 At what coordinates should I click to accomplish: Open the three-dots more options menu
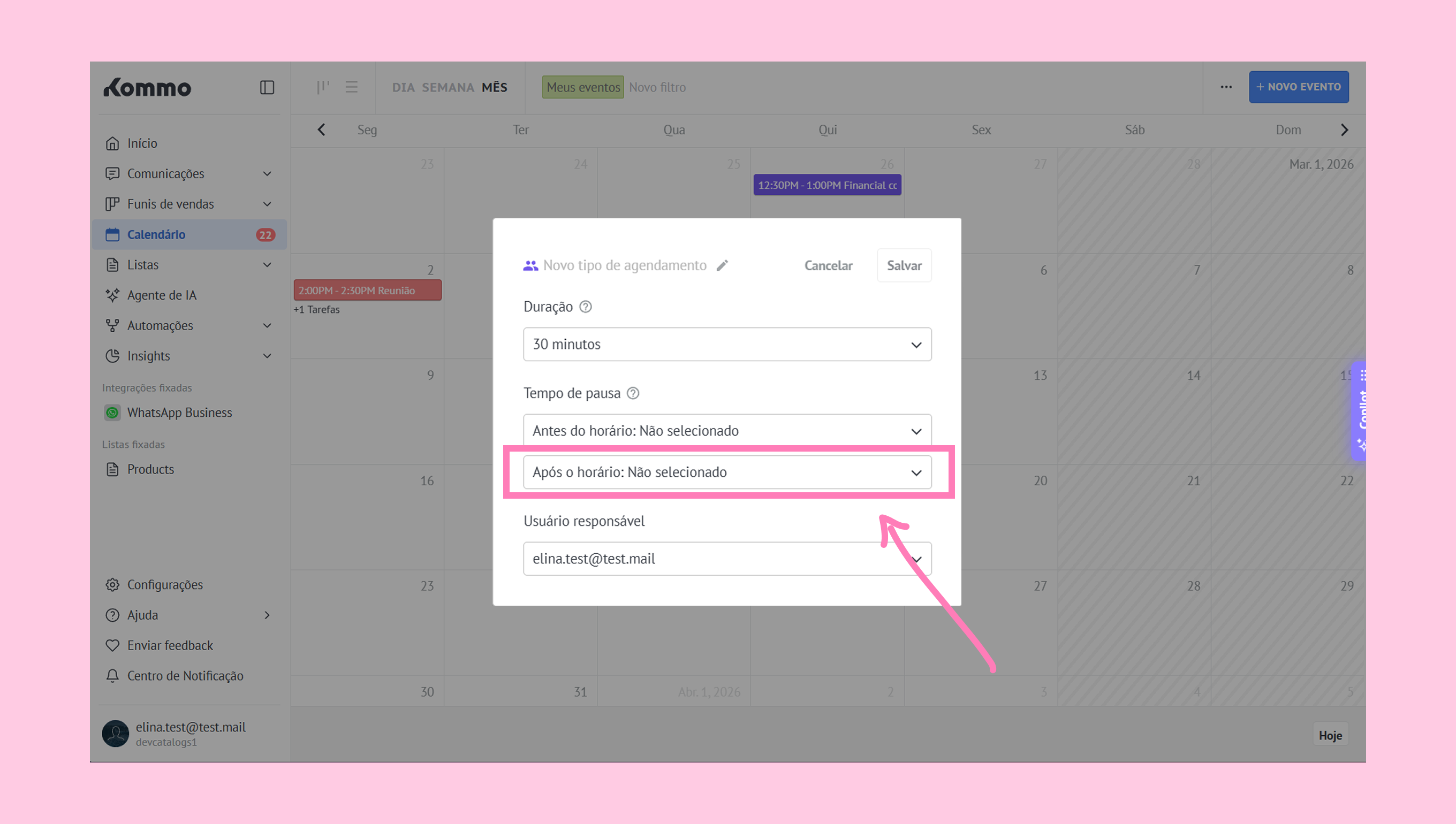(x=1226, y=87)
